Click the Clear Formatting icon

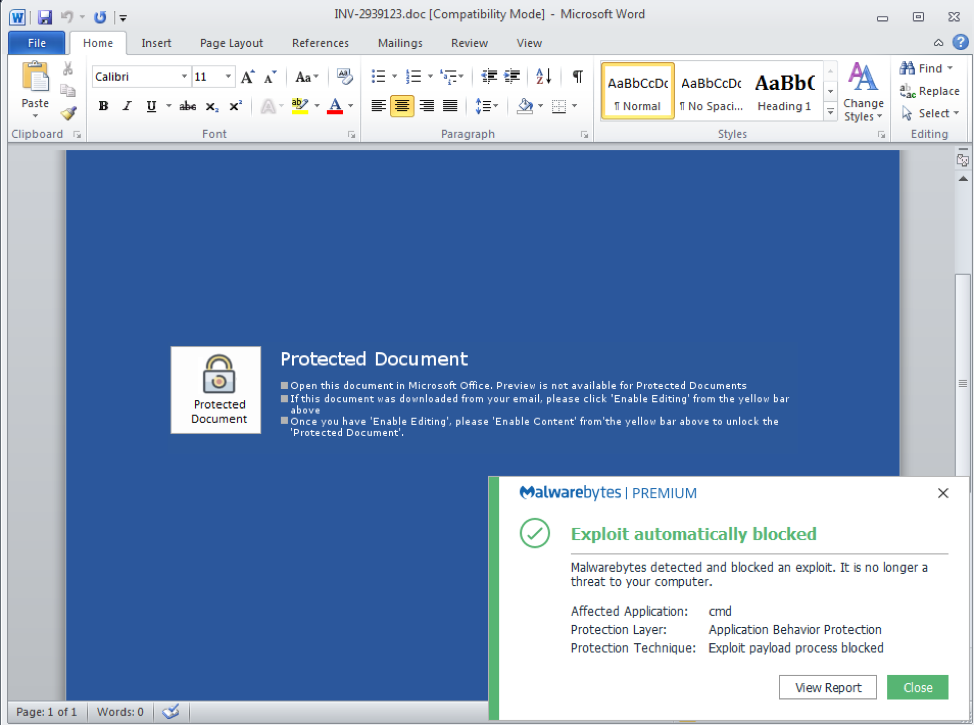point(345,76)
